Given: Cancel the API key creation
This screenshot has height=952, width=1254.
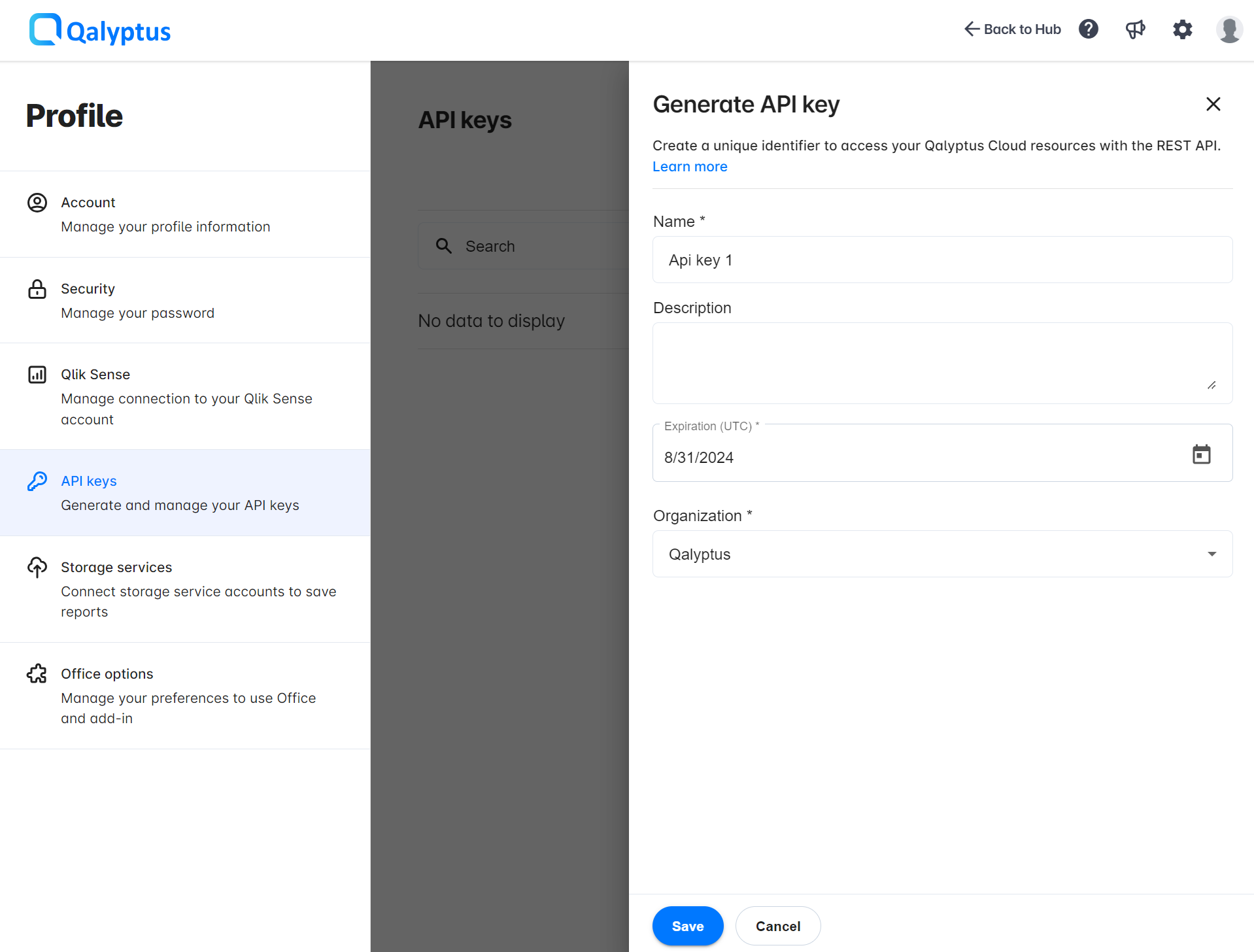Looking at the screenshot, I should tap(777, 925).
